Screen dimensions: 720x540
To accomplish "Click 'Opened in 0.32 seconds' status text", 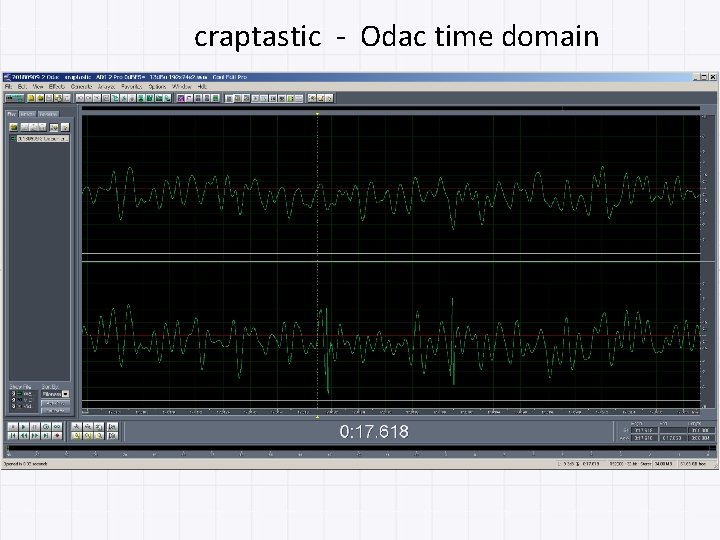I will [x=25, y=464].
